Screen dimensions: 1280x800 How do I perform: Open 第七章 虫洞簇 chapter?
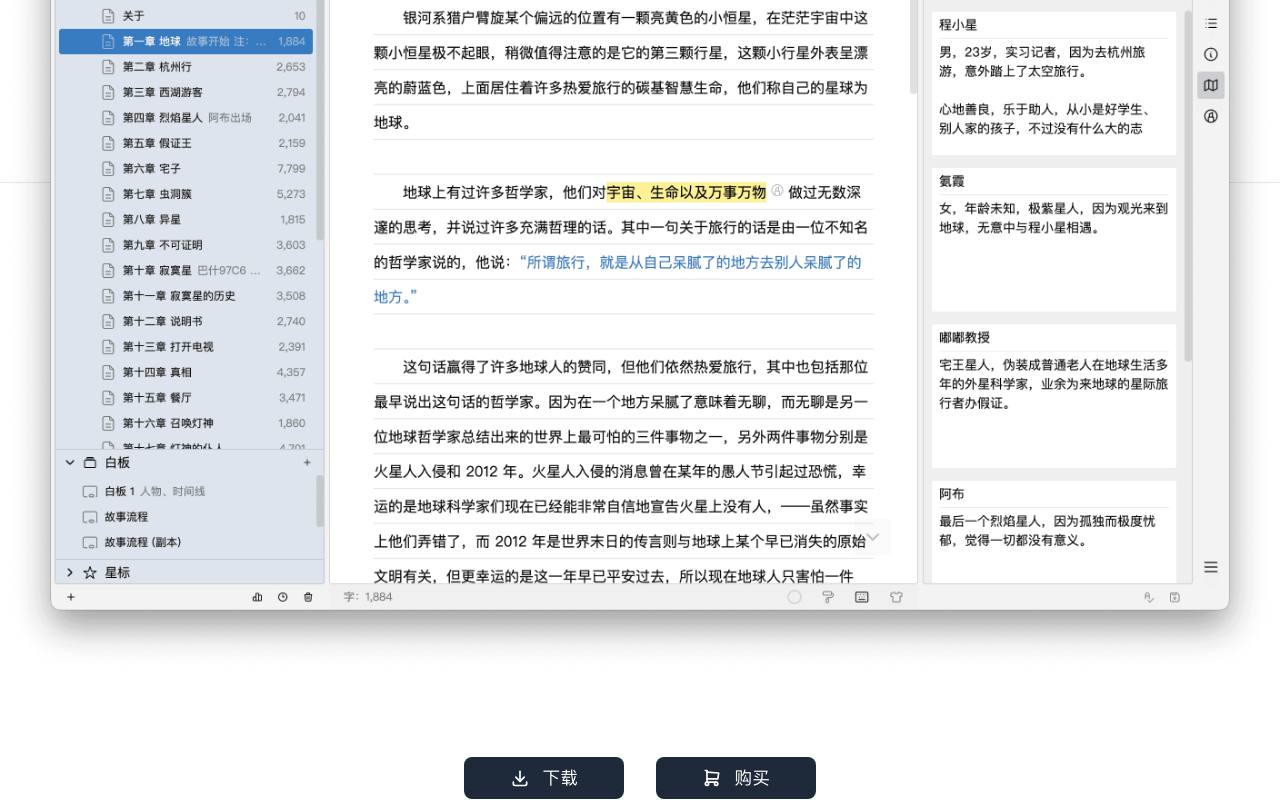coord(186,194)
